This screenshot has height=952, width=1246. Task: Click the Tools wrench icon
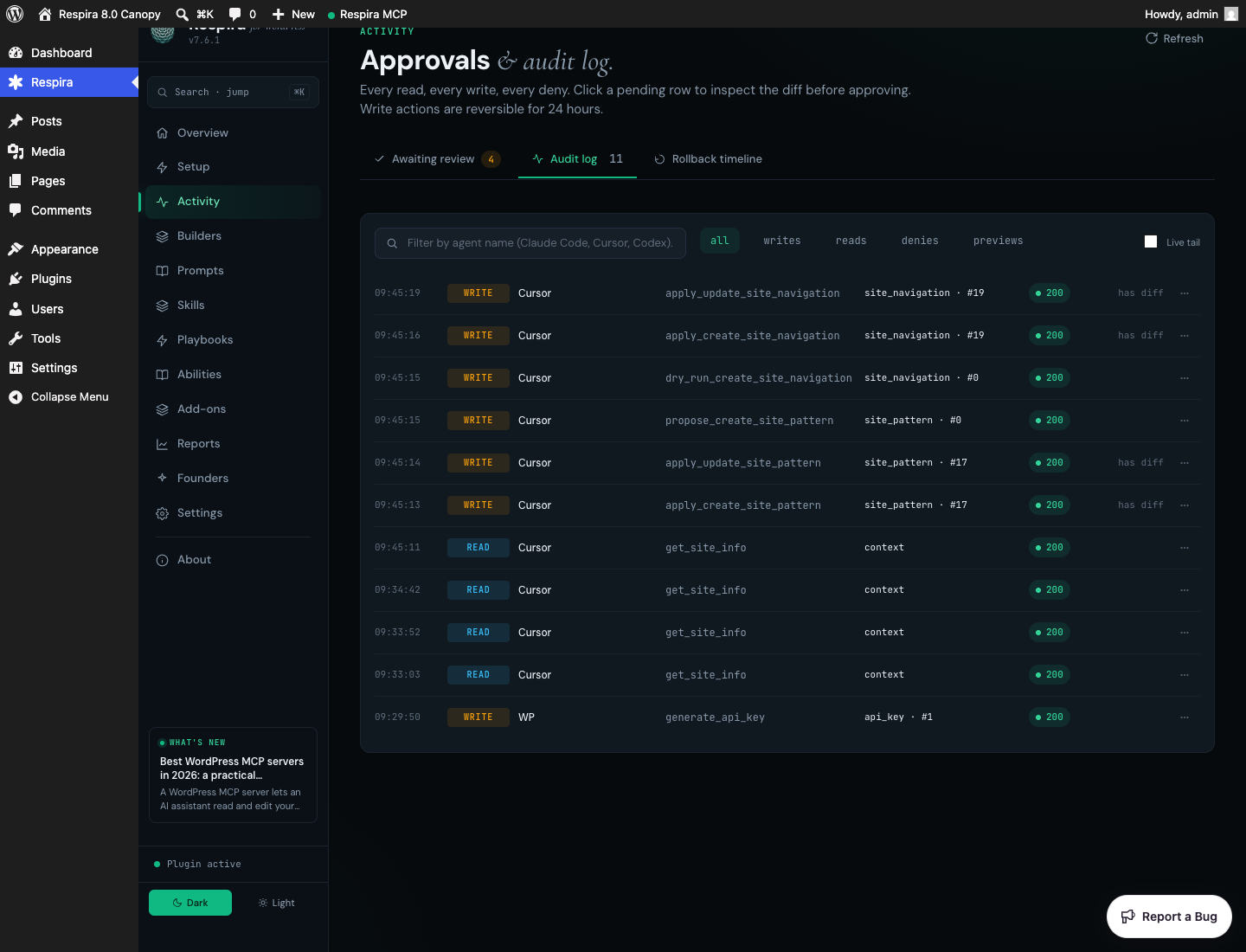click(x=16, y=338)
